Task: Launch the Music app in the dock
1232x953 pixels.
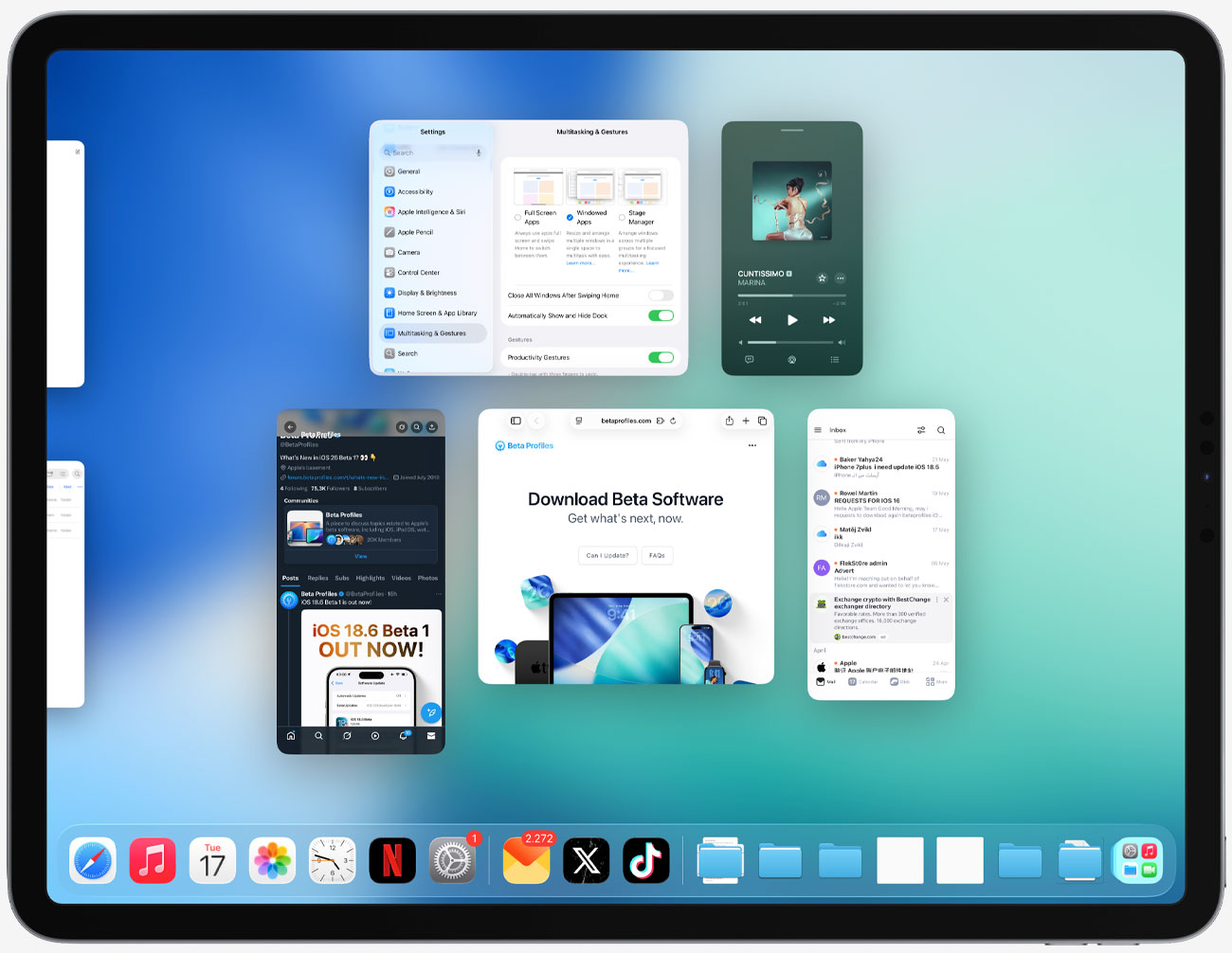Action: [153, 861]
